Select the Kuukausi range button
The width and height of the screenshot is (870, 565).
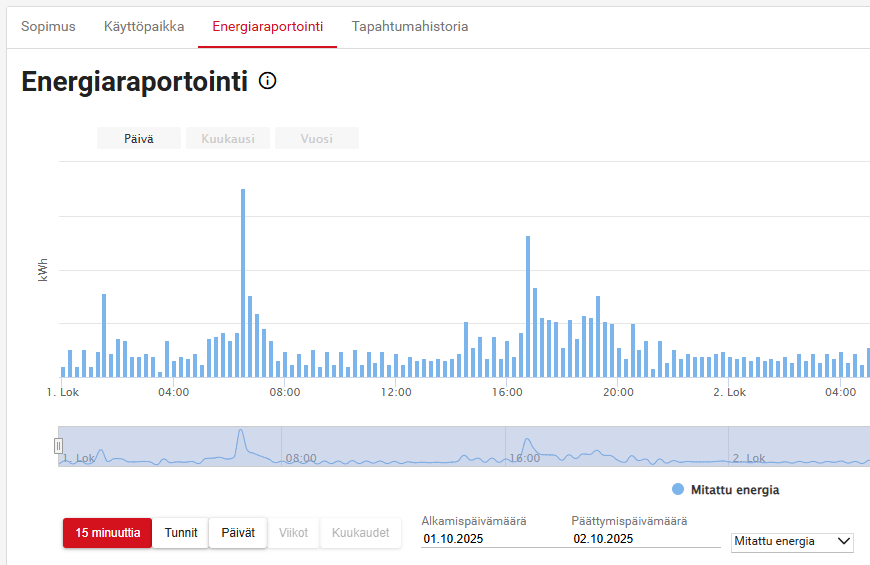(x=228, y=139)
